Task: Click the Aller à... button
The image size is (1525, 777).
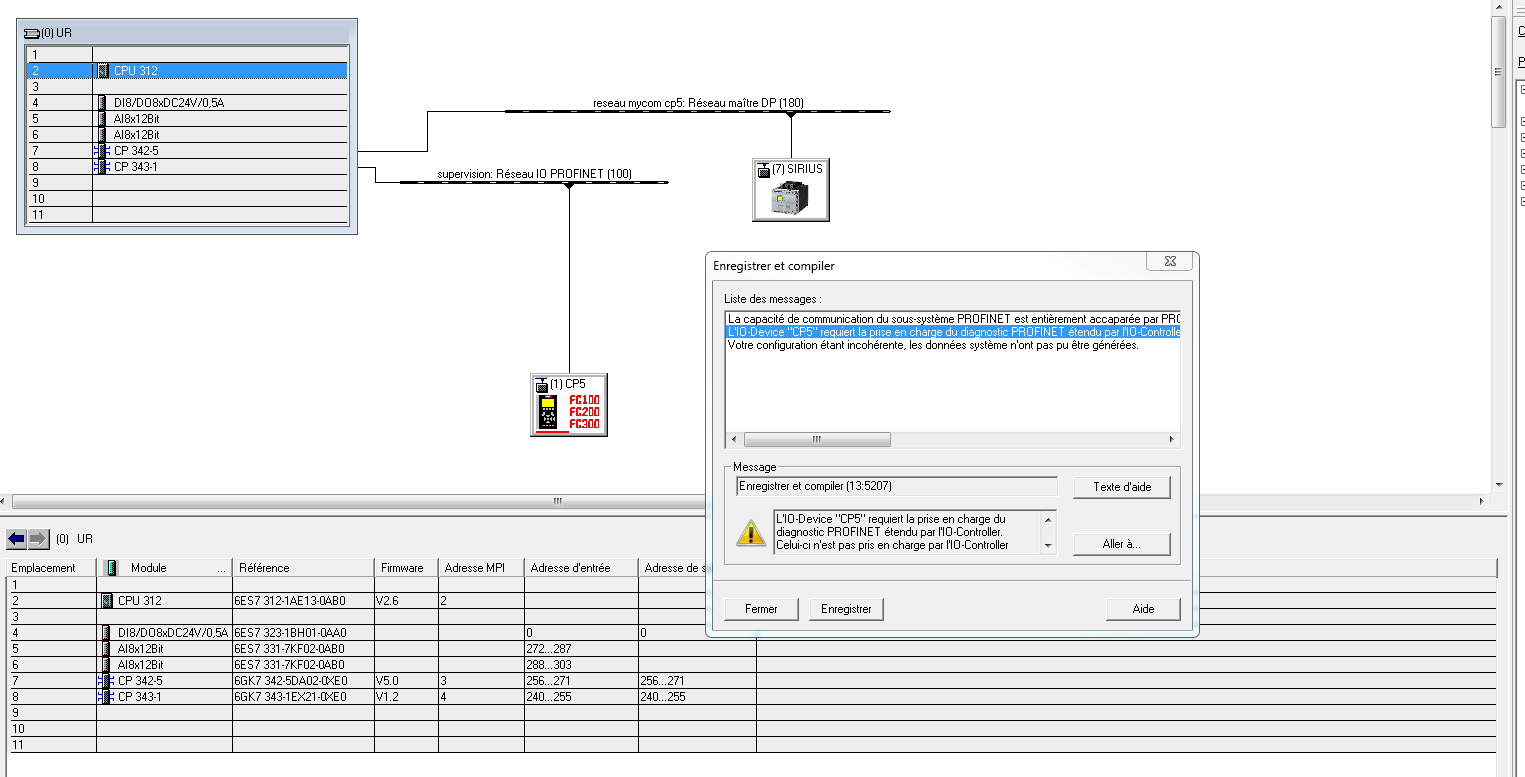Action: [x=1121, y=544]
